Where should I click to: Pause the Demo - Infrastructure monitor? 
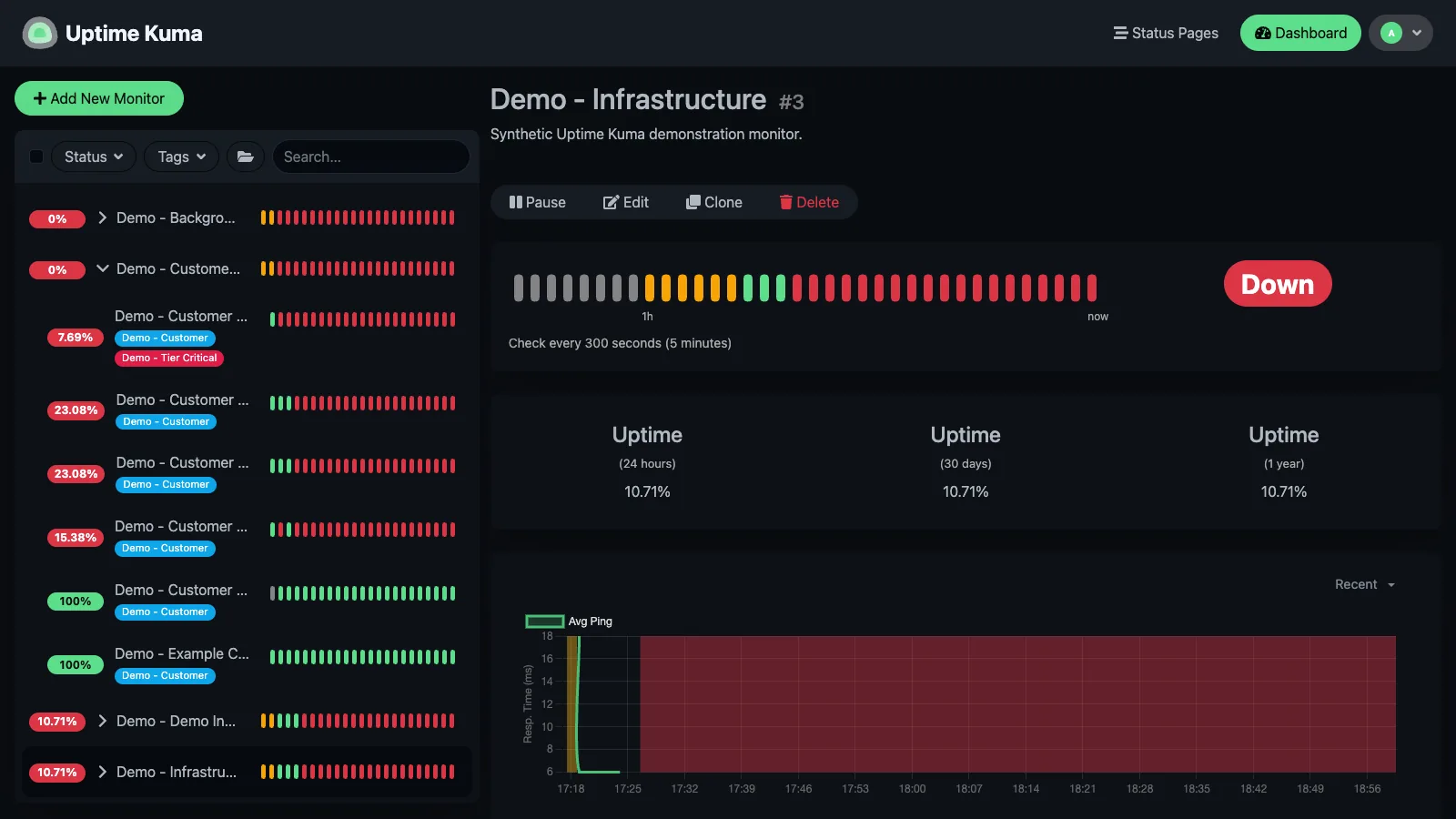click(x=537, y=202)
